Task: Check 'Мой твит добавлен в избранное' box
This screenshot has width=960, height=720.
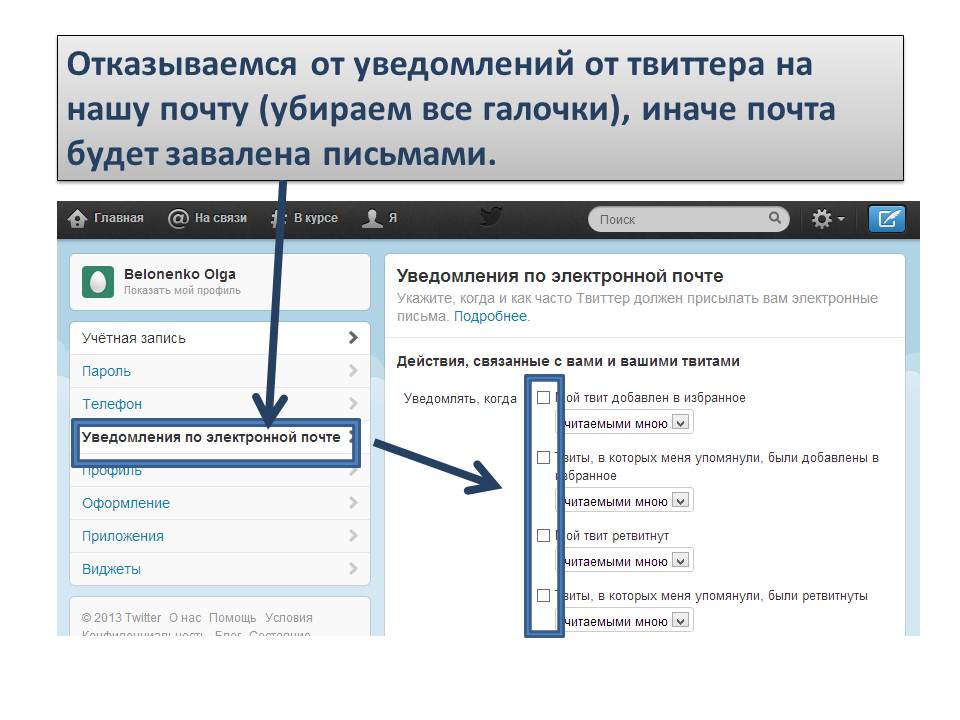Action: pos(543,397)
